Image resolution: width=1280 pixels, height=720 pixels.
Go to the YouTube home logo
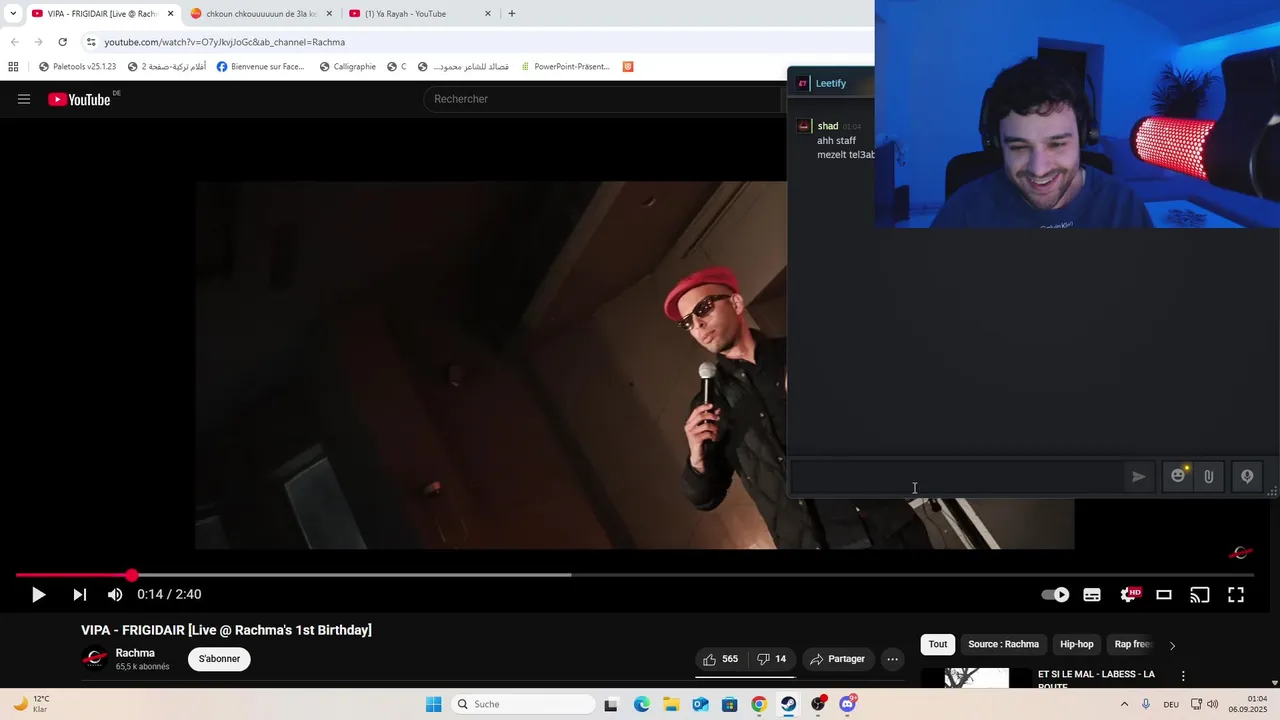79,99
